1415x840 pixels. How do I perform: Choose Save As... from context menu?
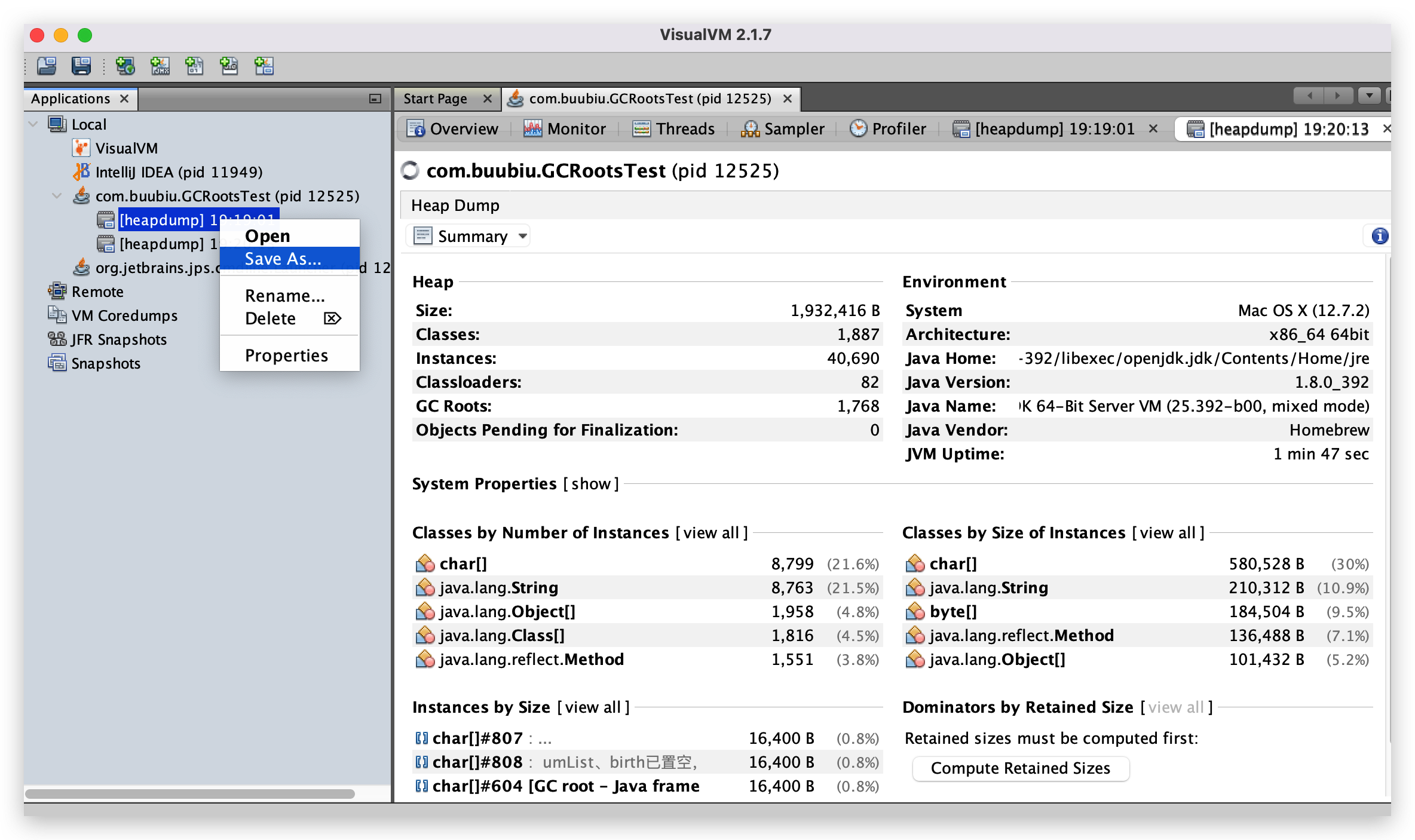283,259
